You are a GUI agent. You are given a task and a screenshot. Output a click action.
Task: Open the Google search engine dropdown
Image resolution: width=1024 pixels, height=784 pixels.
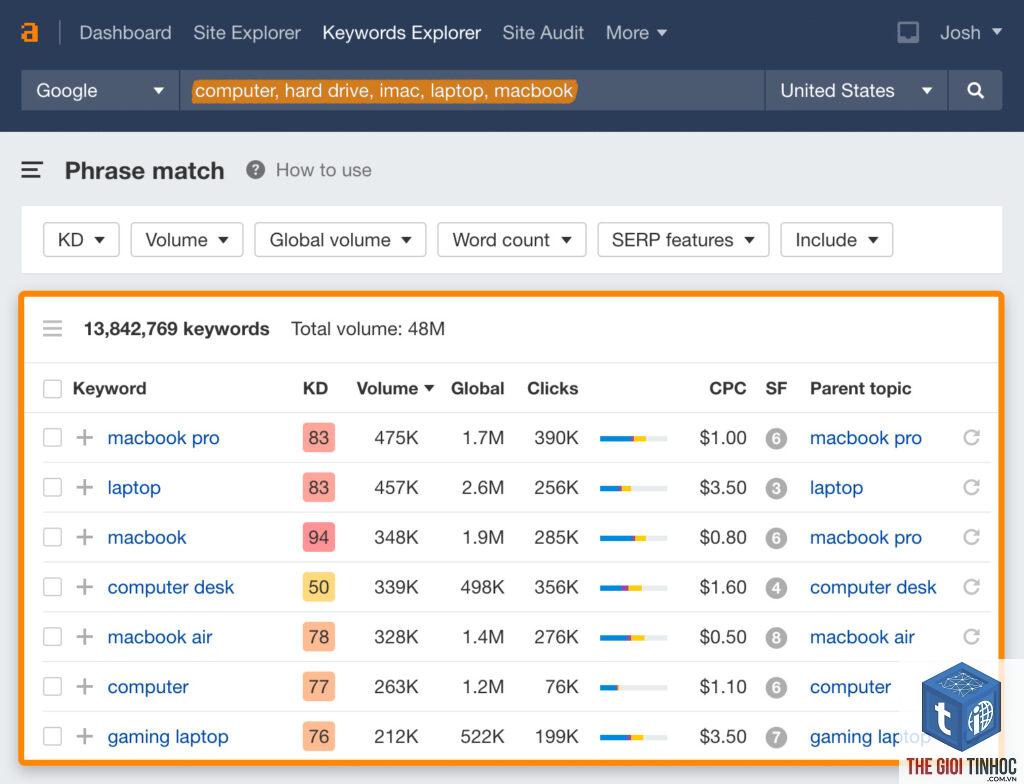100,90
